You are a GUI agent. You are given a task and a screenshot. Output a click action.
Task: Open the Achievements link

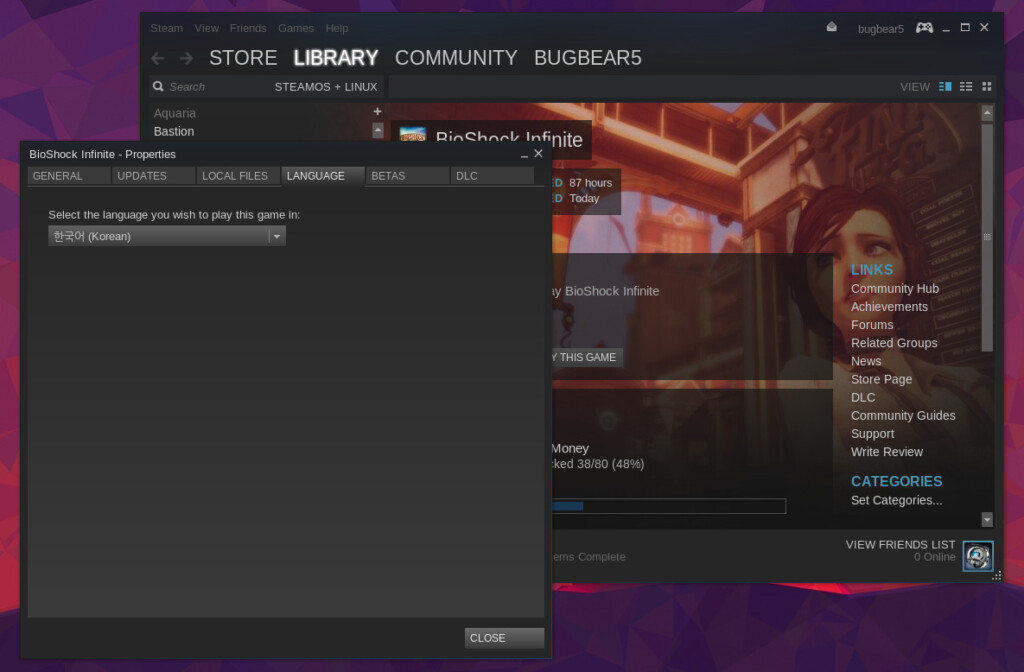tap(889, 307)
